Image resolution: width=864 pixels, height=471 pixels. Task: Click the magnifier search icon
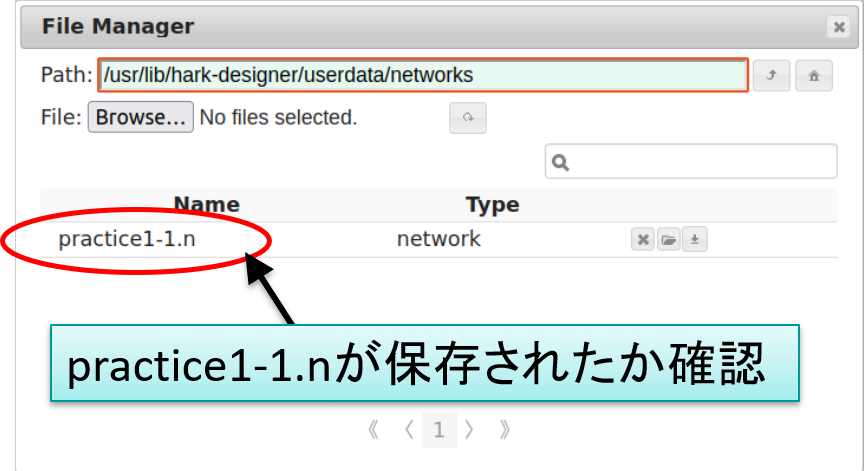point(560,163)
